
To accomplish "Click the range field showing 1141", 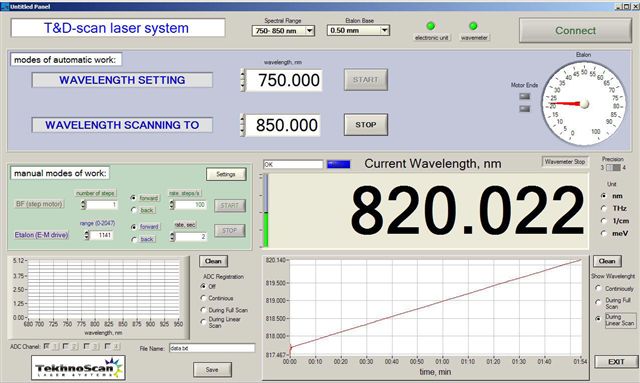I will [101, 235].
